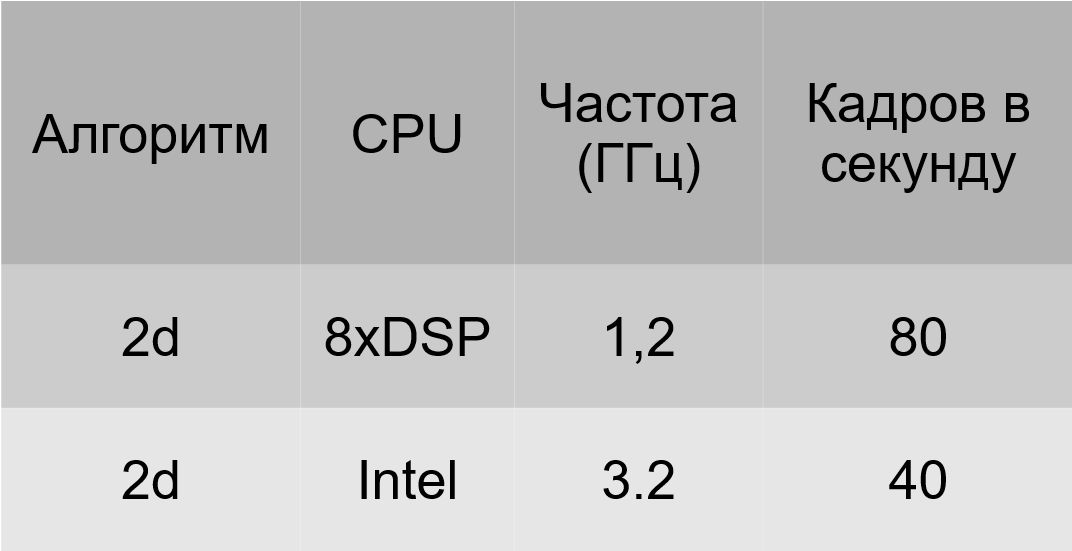Click the 80 frames per second cell
This screenshot has width=1072, height=551.
(917, 336)
